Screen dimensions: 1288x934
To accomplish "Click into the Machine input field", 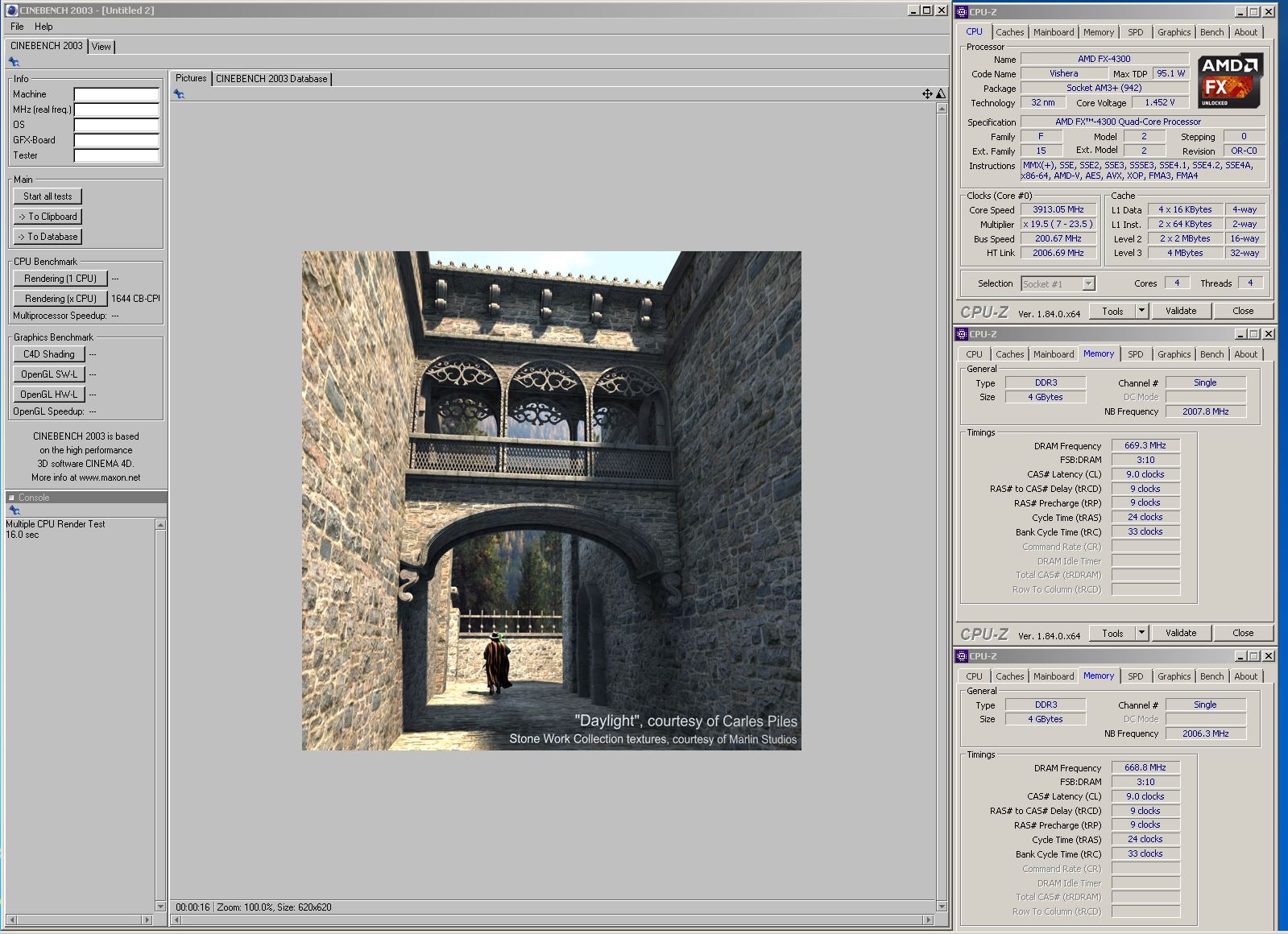I will click(117, 94).
